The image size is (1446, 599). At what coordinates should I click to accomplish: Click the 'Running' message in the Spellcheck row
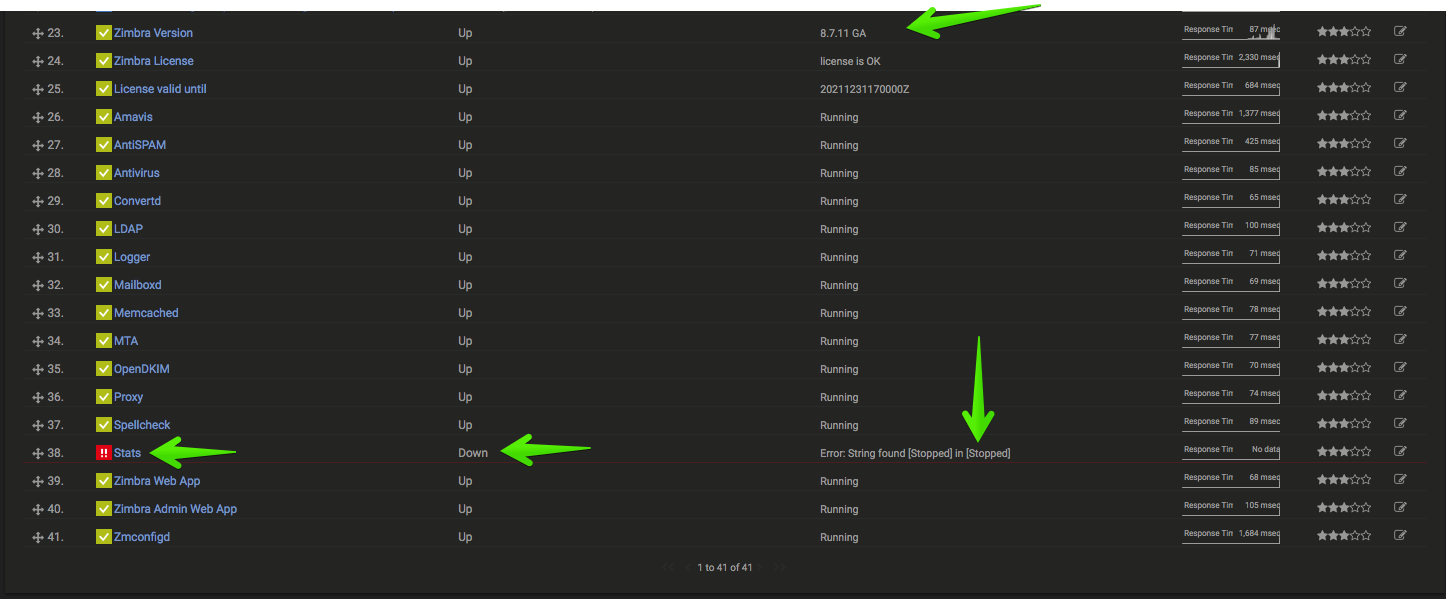click(839, 425)
